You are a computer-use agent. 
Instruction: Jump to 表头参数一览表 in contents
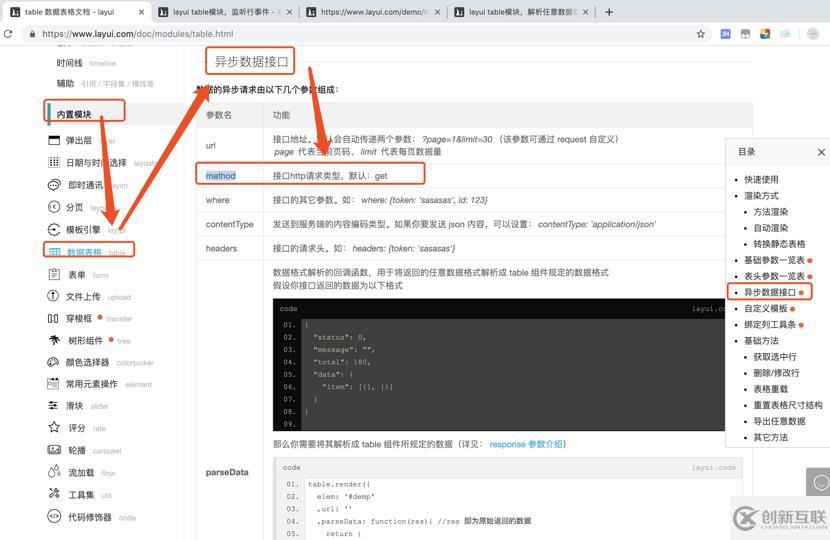(x=774, y=276)
